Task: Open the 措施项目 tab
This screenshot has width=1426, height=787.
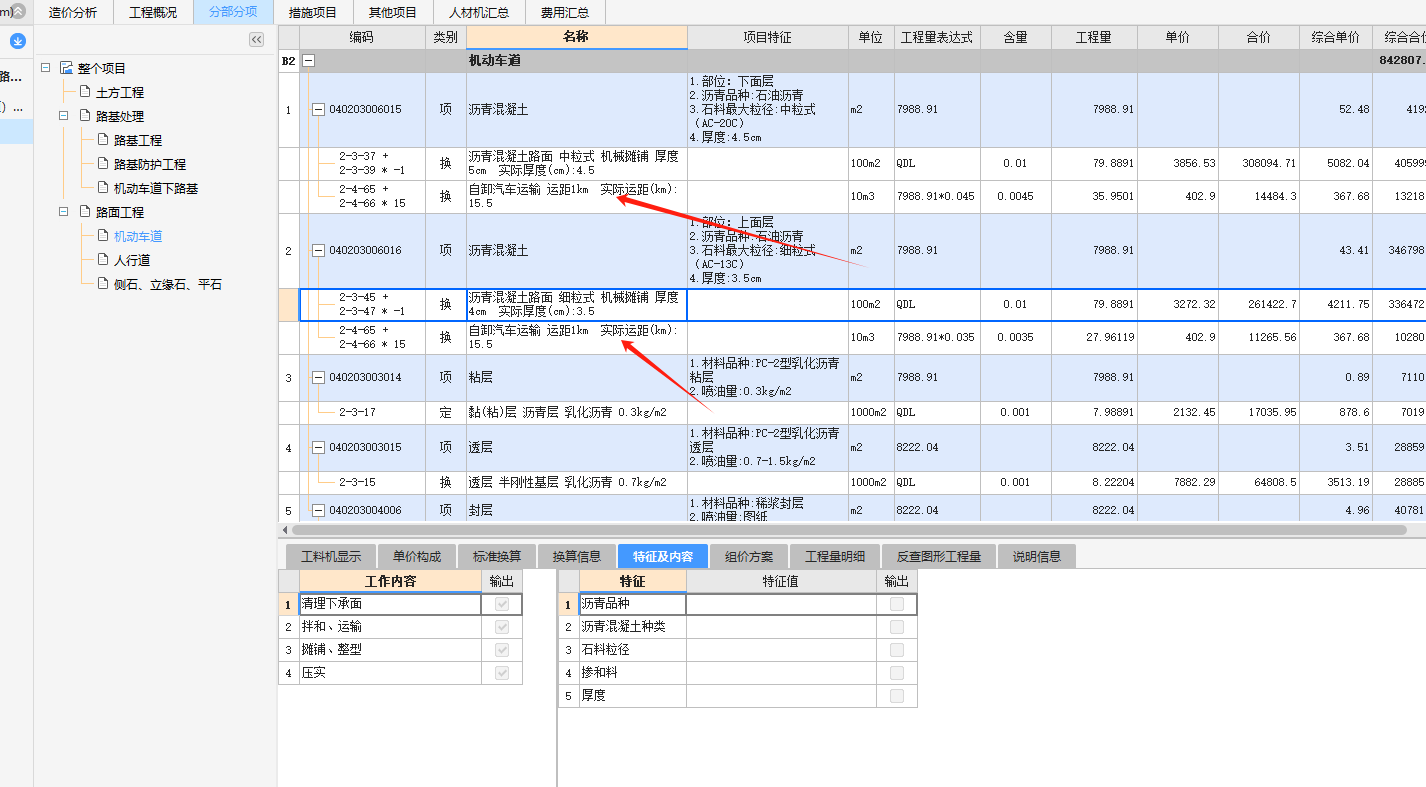Action: point(313,13)
